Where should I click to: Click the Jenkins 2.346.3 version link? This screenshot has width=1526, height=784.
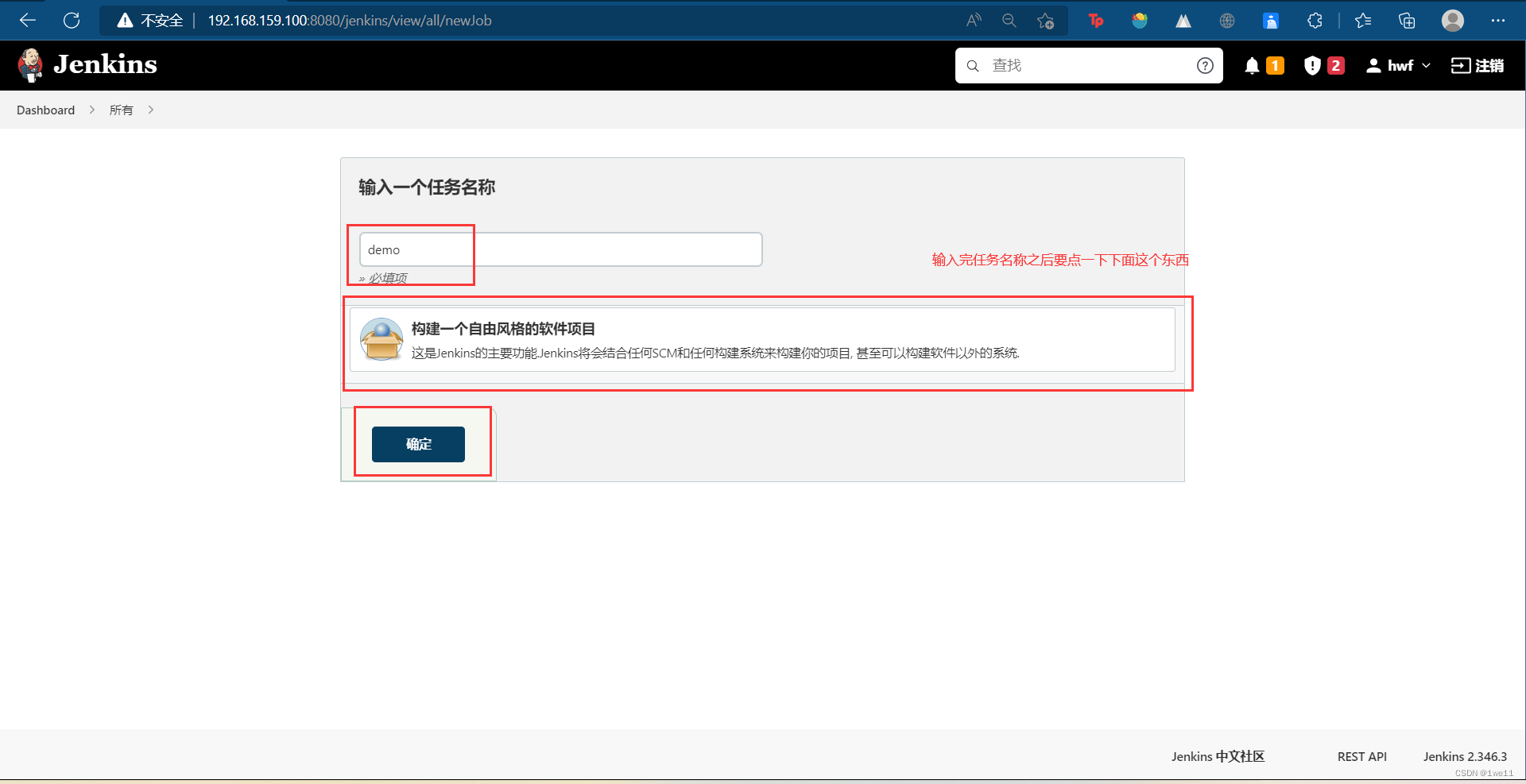coord(1465,756)
